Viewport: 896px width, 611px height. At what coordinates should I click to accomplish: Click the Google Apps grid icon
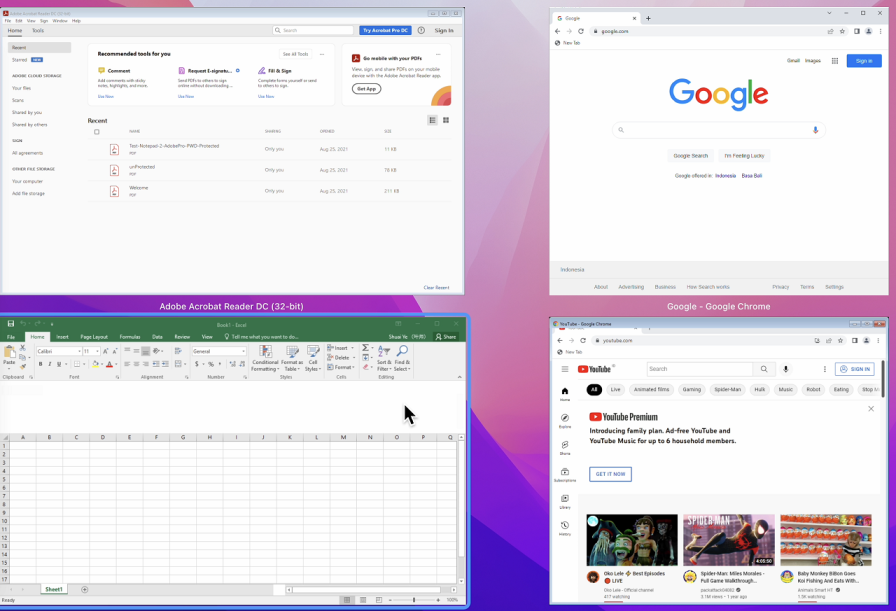click(x=835, y=61)
